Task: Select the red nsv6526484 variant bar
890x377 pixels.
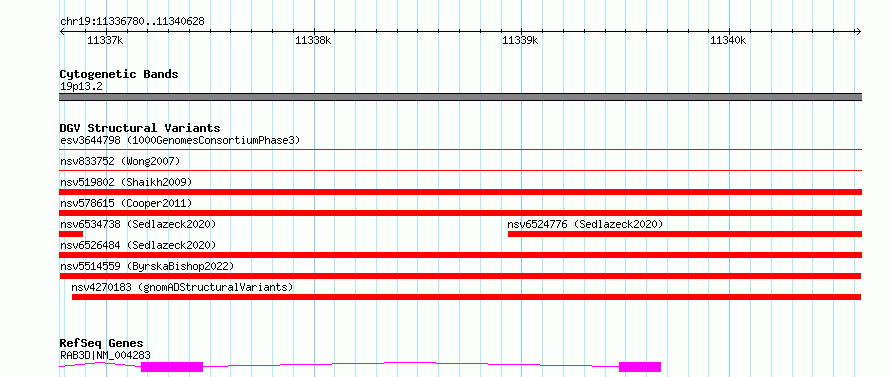Action: (x=460, y=255)
